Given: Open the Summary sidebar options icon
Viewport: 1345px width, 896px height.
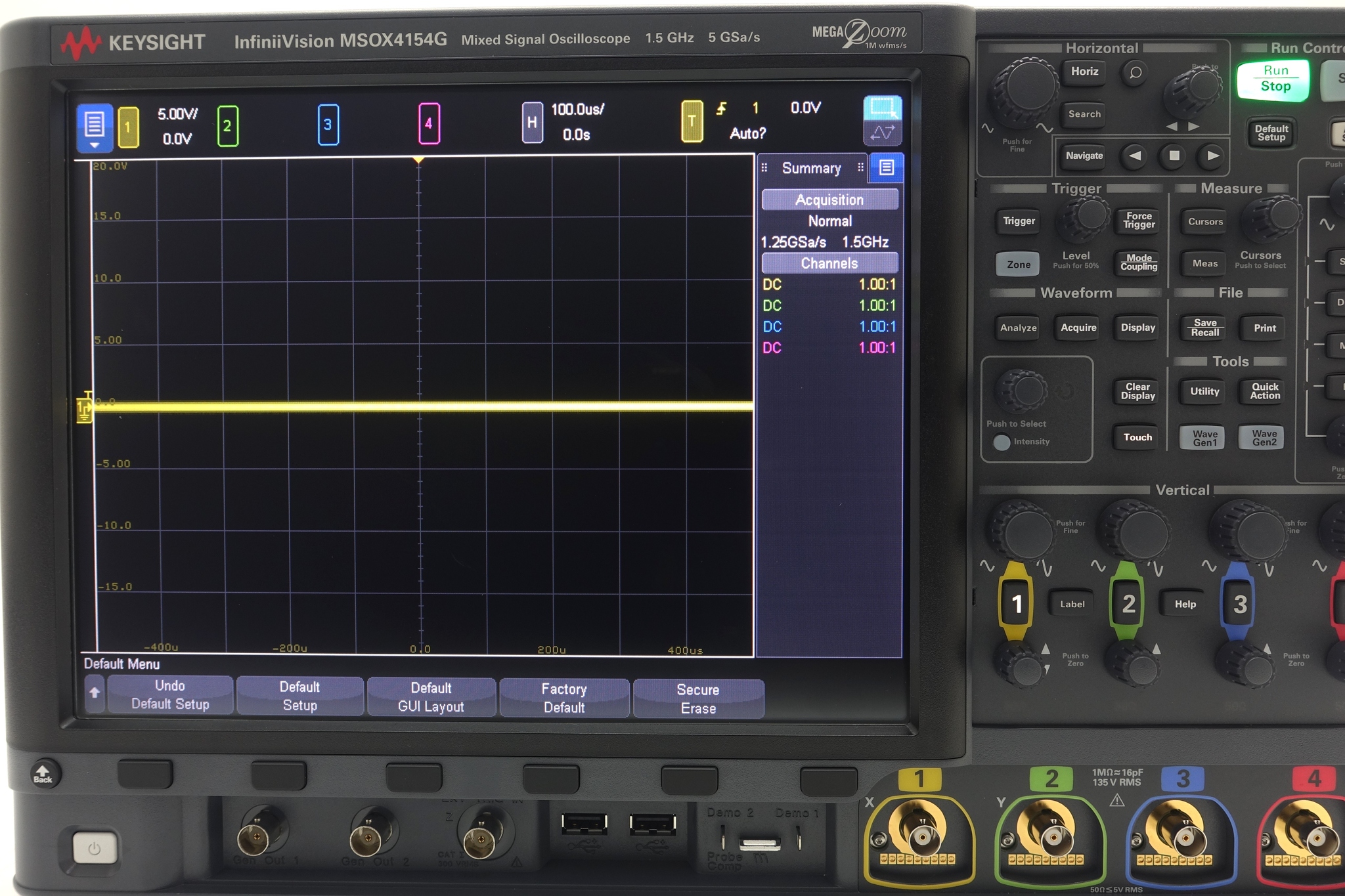Looking at the screenshot, I should 887,167.
